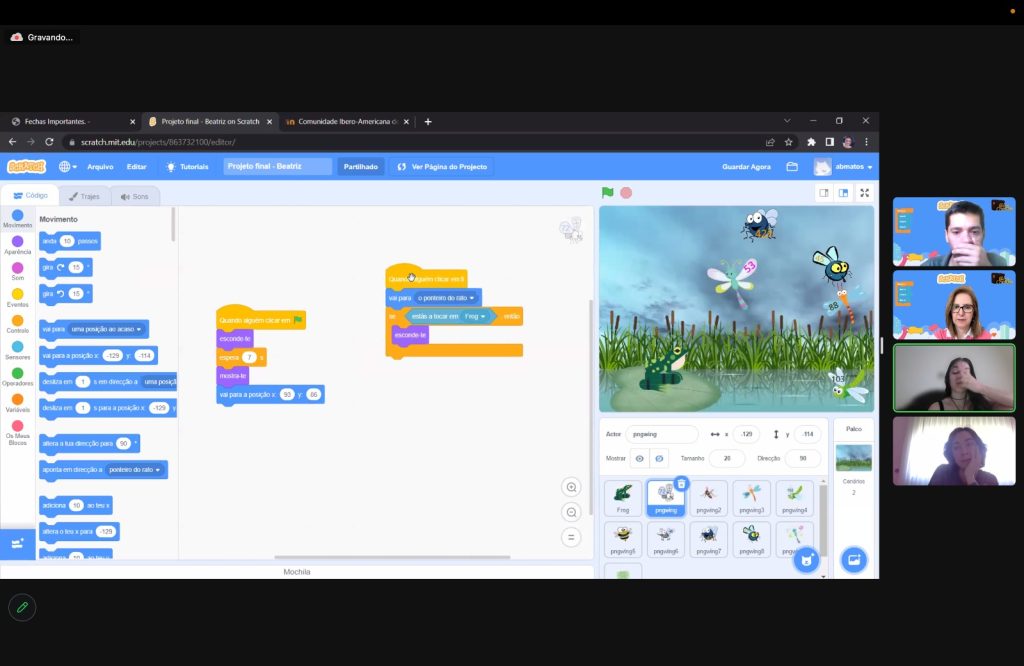Open the language globe dropdown
1024x666 pixels.
point(68,167)
